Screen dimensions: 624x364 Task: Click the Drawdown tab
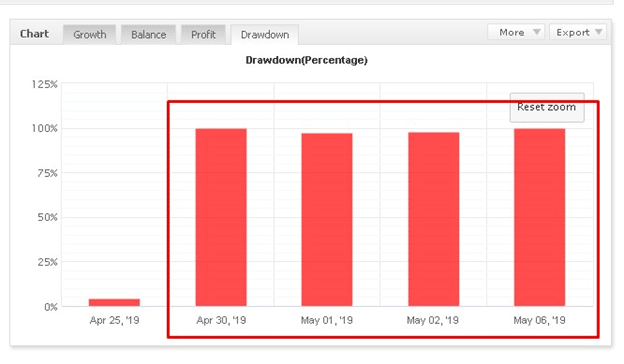point(265,35)
